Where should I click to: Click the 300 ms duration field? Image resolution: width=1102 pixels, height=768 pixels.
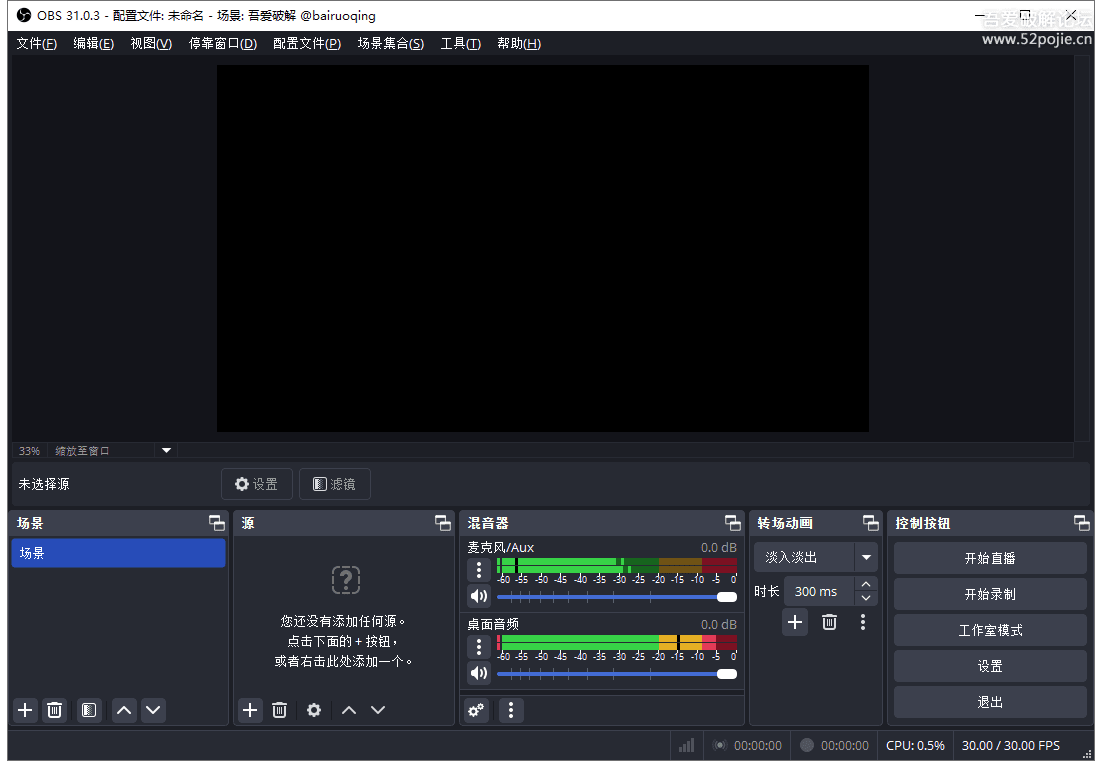point(819,592)
